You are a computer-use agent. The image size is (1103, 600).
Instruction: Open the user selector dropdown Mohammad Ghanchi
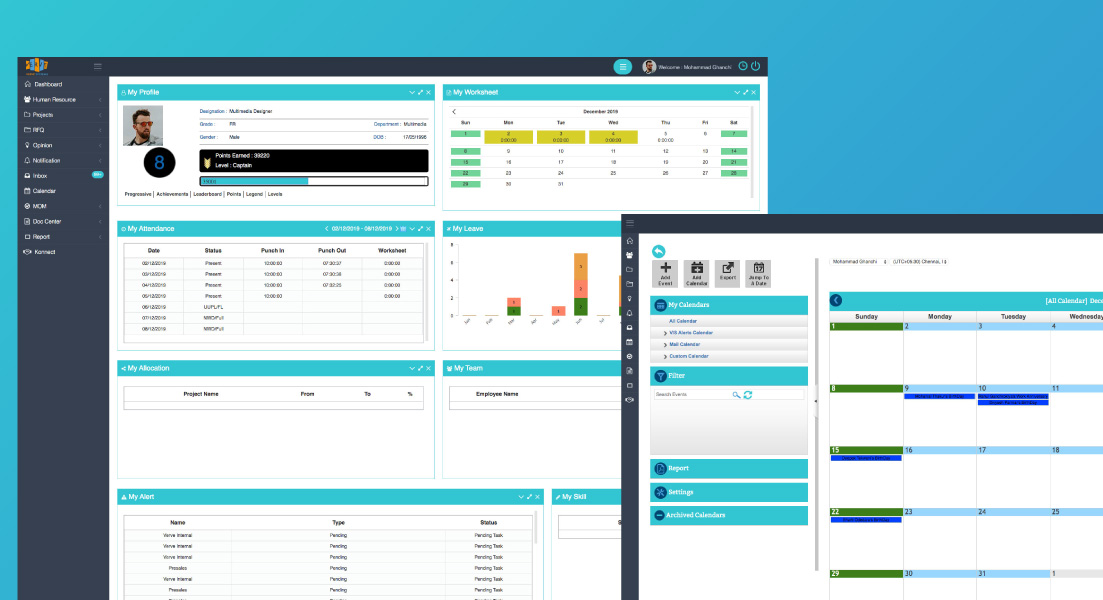[858, 262]
